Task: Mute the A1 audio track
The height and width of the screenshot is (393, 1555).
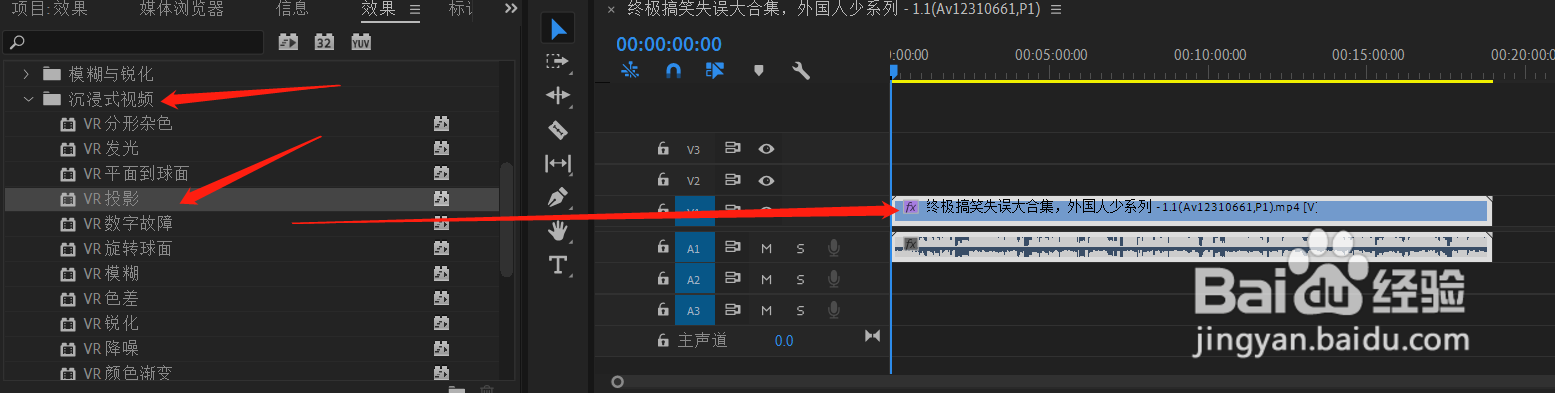Action: (767, 248)
